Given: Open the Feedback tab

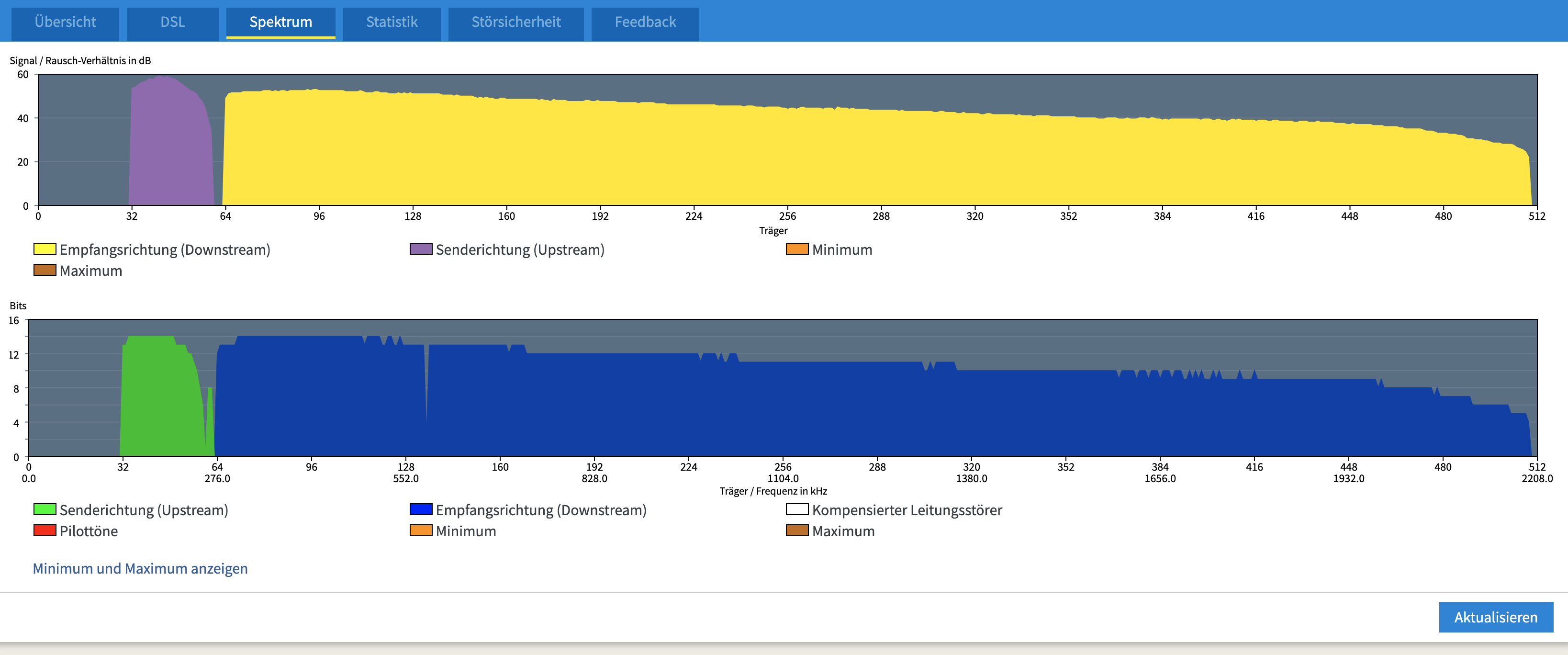Looking at the screenshot, I should click(x=645, y=22).
